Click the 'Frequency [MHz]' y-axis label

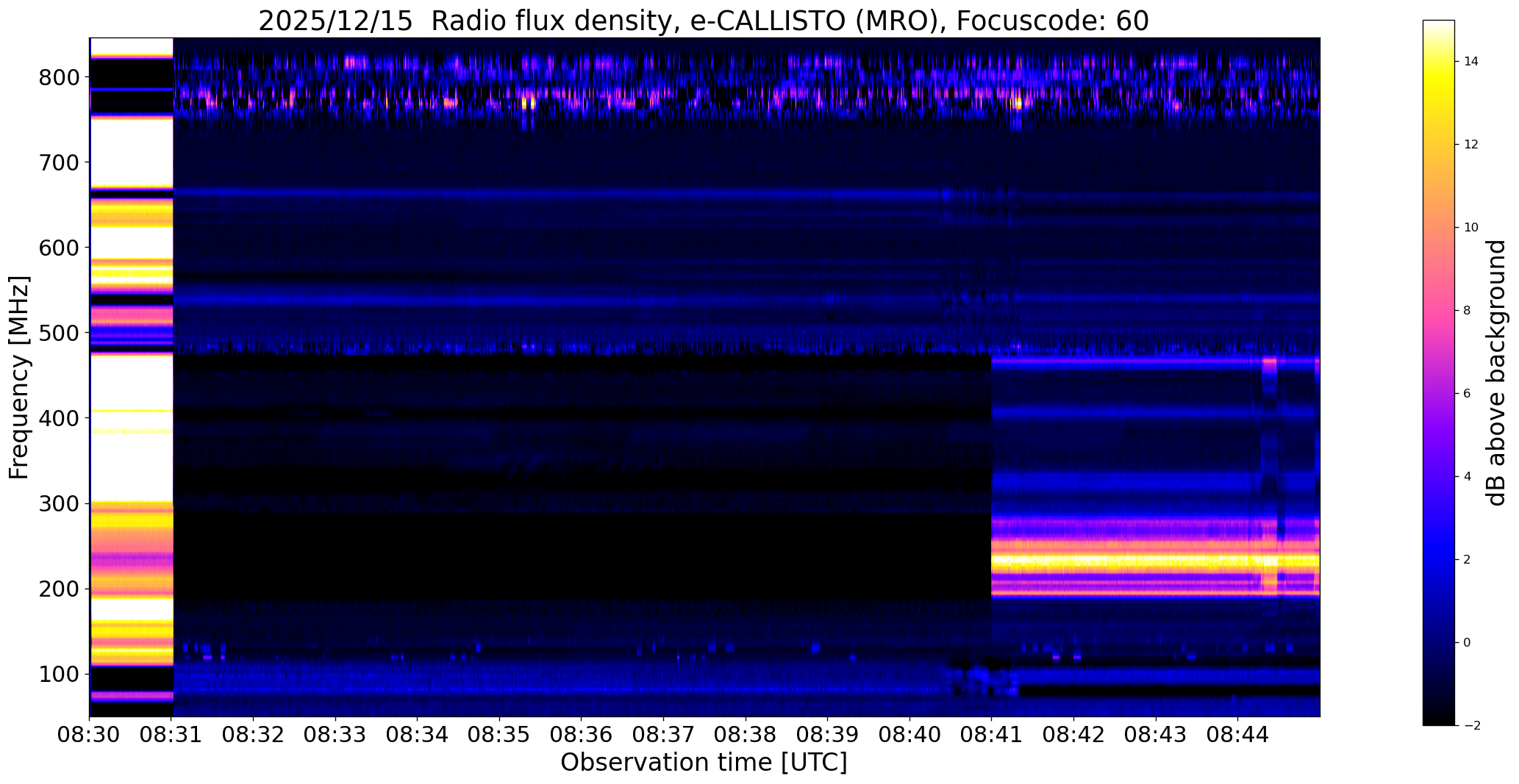point(19,378)
